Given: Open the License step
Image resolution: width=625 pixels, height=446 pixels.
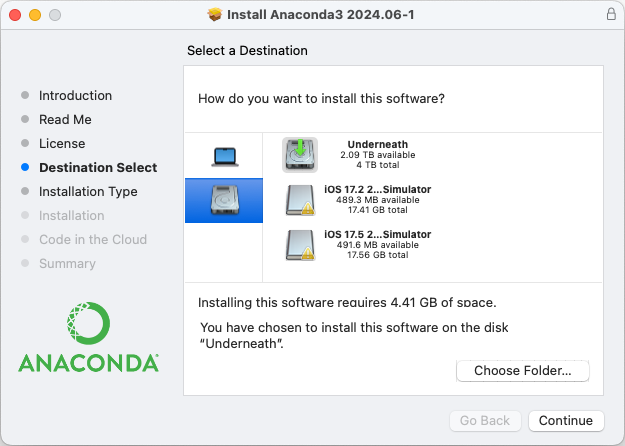Looking at the screenshot, I should tap(62, 144).
